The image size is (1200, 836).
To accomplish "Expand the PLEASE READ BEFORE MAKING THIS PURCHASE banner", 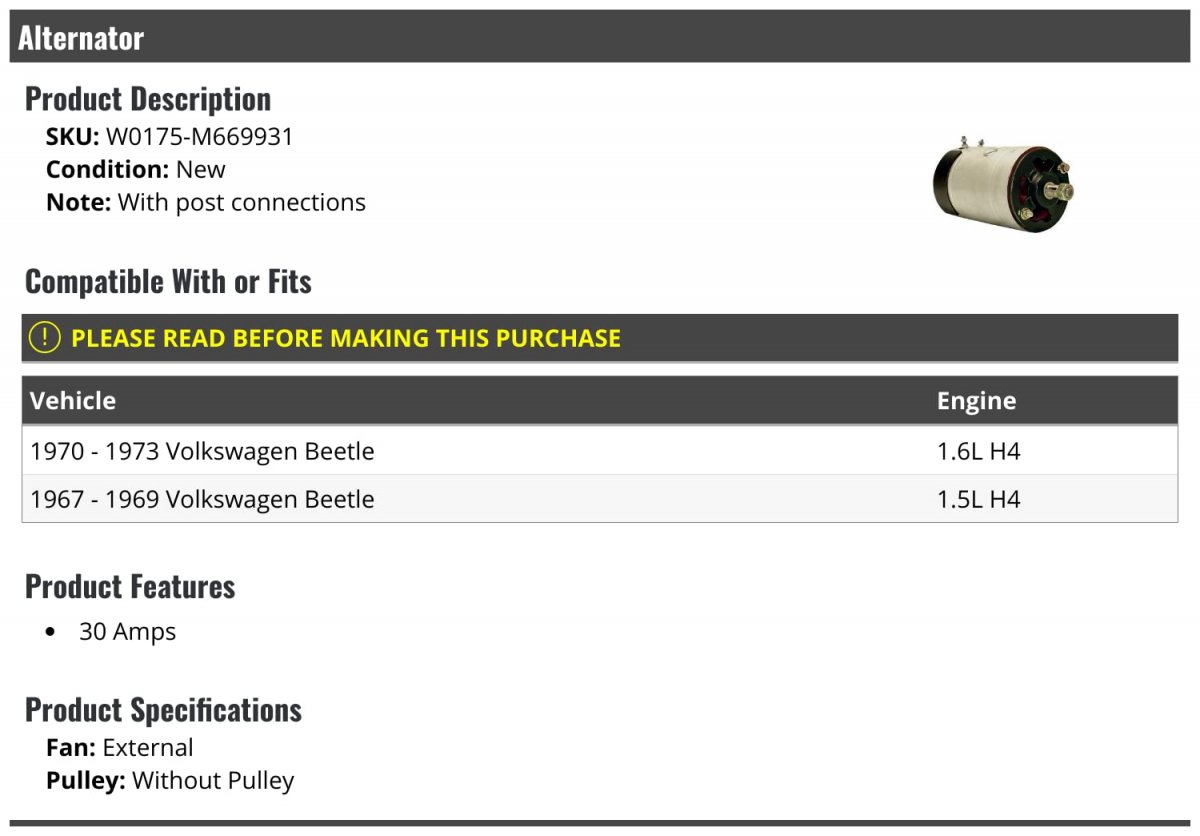I will click(600, 338).
